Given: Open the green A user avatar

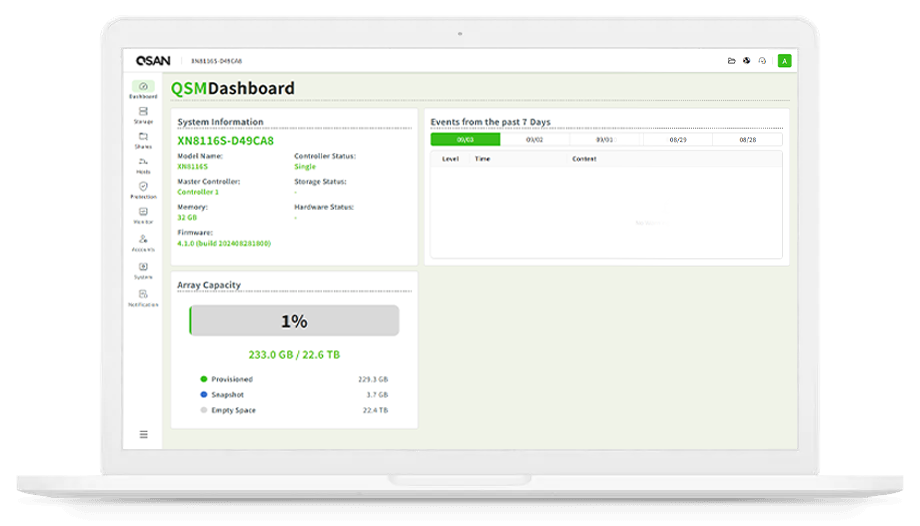Looking at the screenshot, I should [784, 60].
